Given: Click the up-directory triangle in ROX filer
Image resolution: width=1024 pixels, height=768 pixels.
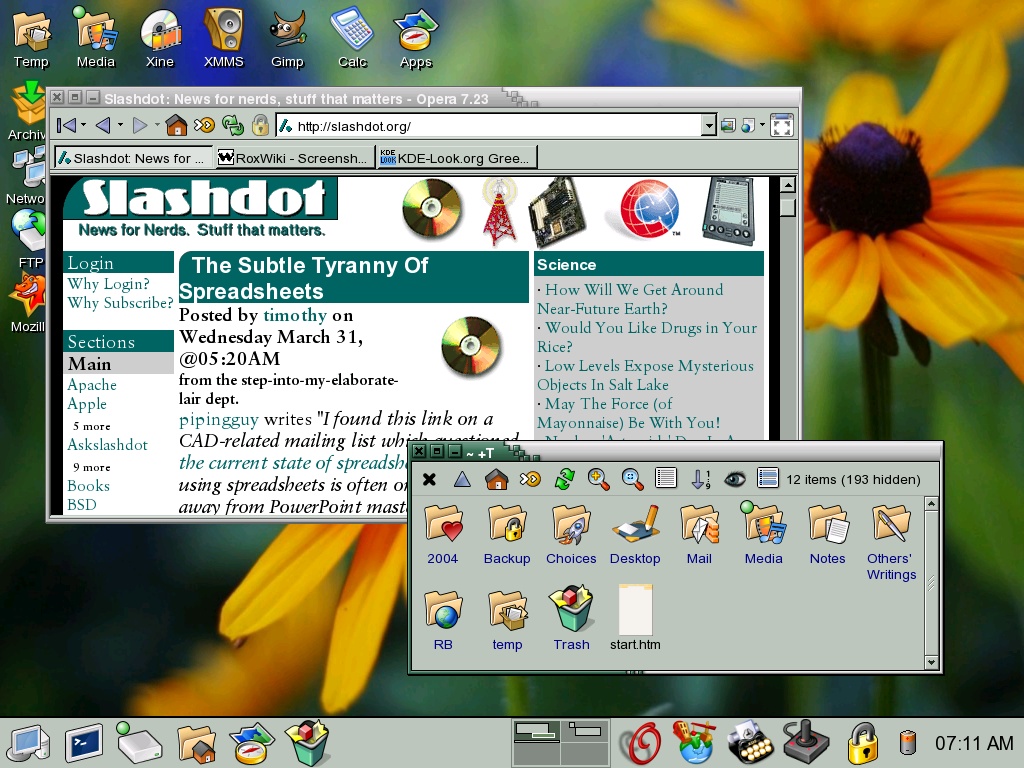Looking at the screenshot, I should click(x=462, y=480).
